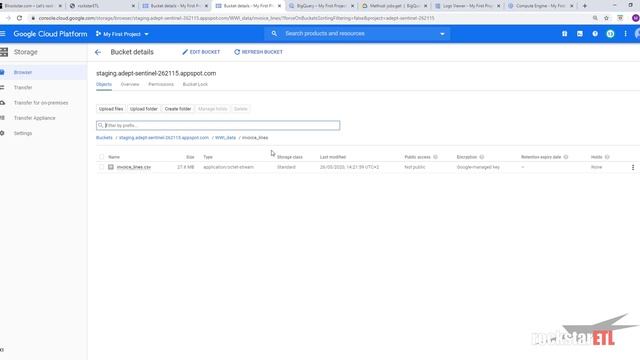
Task: Click the back arrow beside Bucket details
Action: tap(98, 52)
